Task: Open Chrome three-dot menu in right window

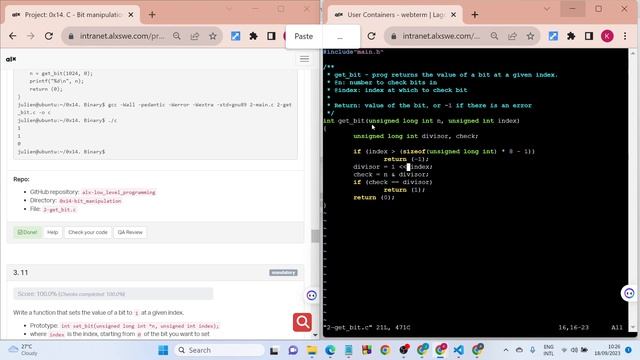Action: point(625,36)
